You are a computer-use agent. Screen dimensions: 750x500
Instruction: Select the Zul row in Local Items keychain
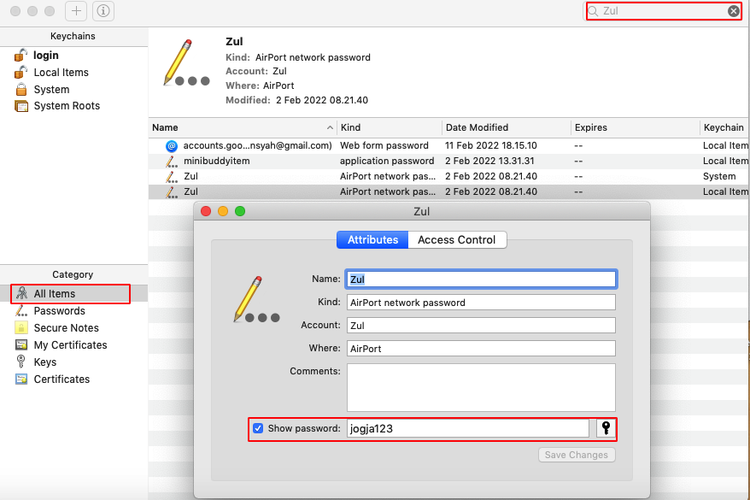(449, 192)
